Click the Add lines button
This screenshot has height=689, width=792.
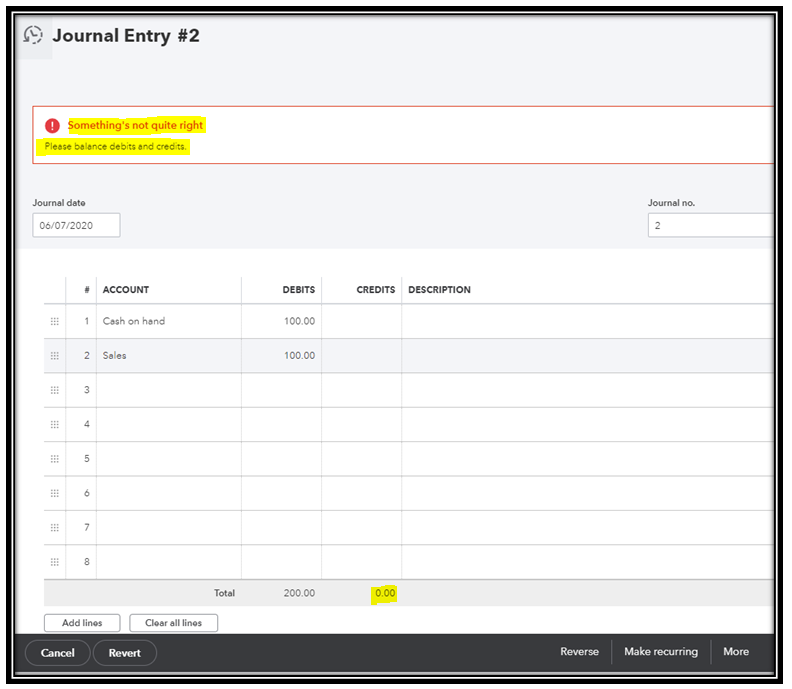tap(82, 623)
